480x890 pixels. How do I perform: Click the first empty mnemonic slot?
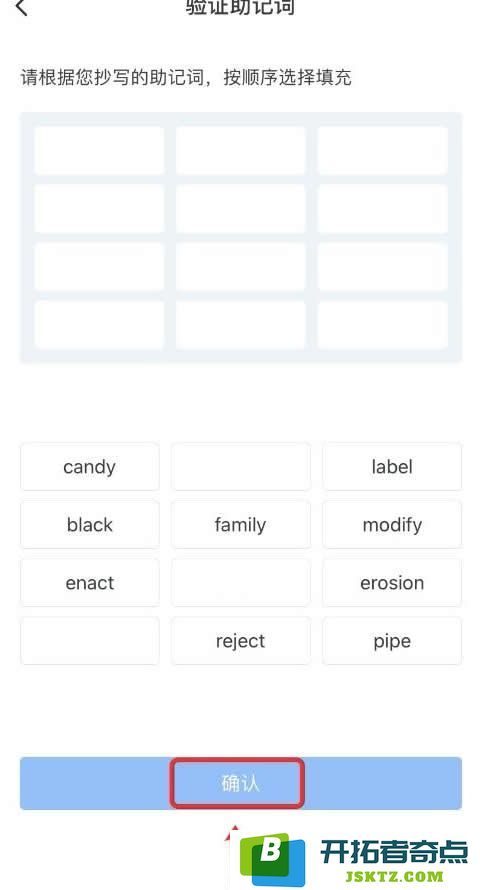99,150
